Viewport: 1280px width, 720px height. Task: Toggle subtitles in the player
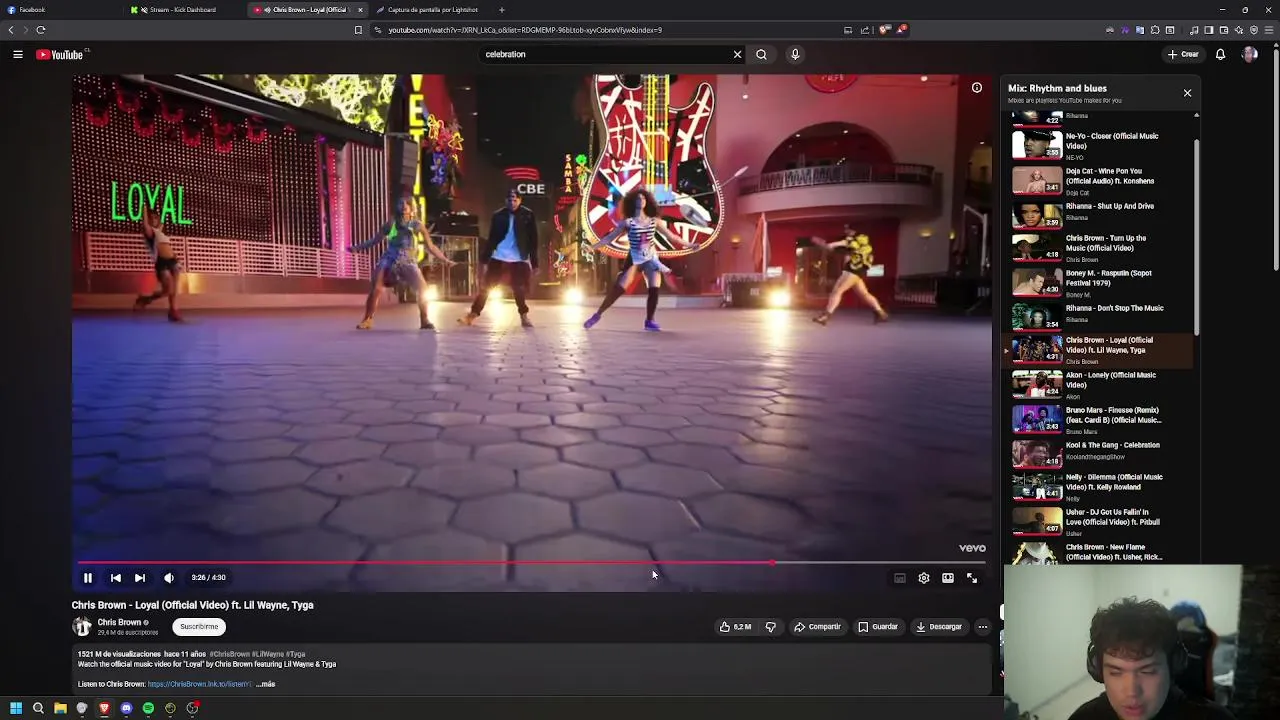click(900, 578)
